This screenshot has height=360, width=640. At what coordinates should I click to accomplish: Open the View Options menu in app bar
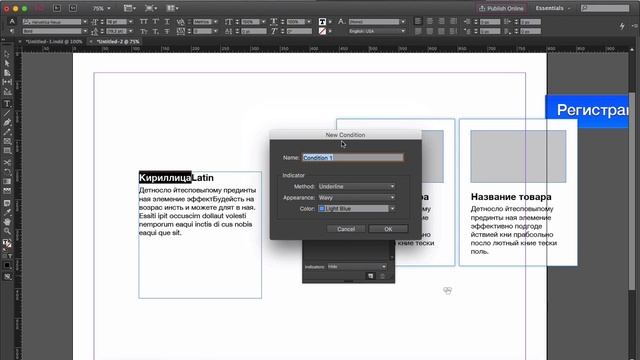[129, 8]
